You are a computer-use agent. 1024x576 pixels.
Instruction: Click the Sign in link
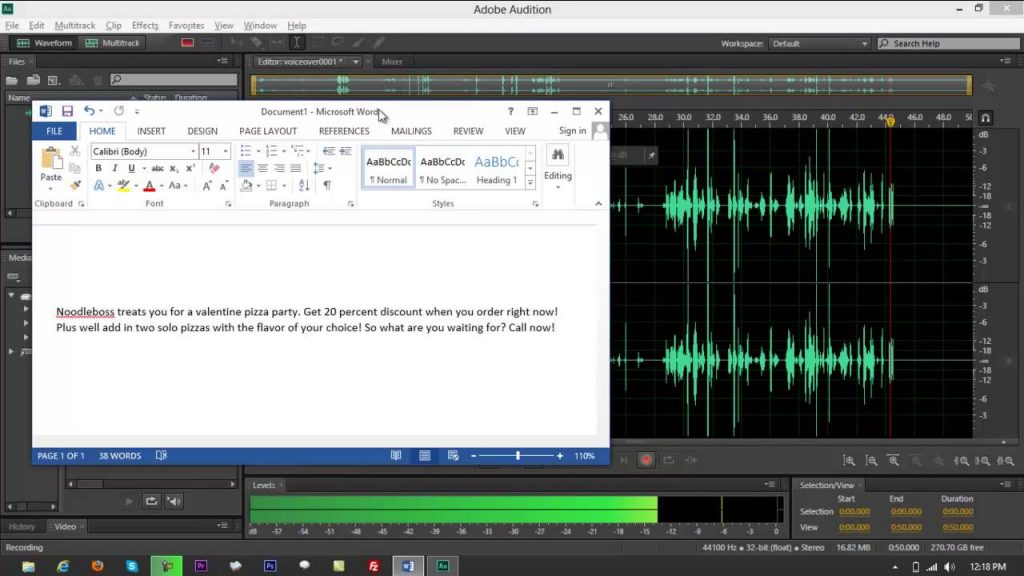(x=572, y=131)
